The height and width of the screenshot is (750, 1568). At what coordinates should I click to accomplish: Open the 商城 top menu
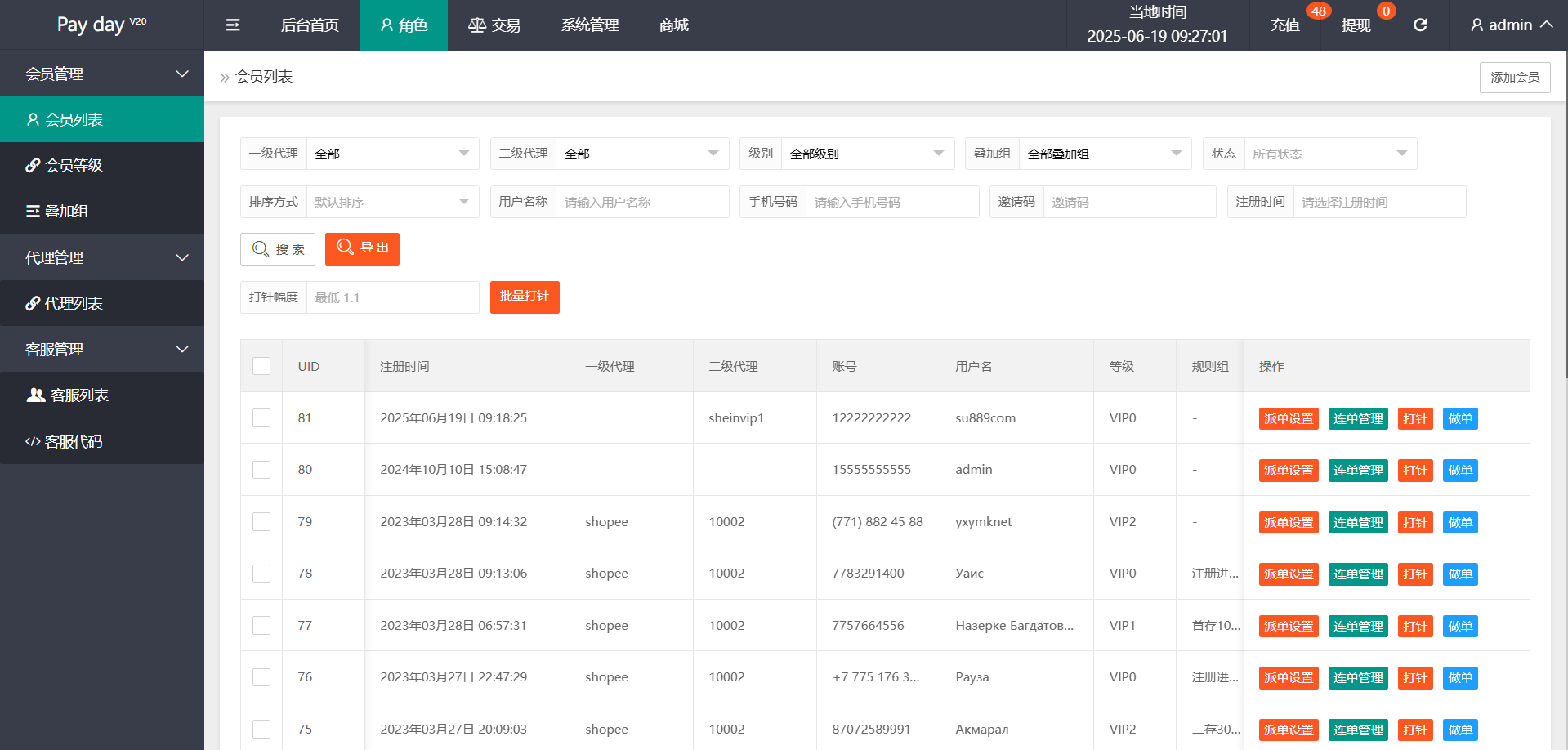pyautogui.click(x=674, y=25)
